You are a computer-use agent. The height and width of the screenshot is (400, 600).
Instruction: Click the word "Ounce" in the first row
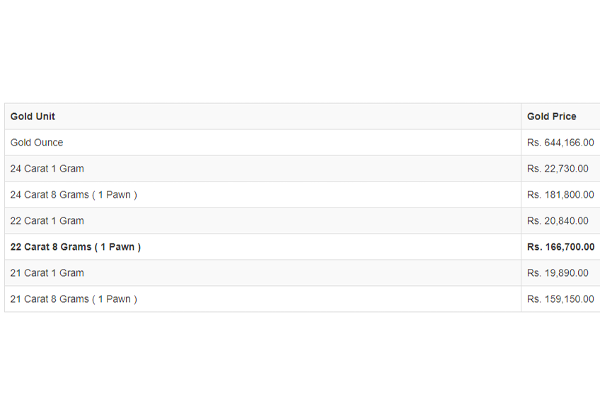tap(48, 143)
